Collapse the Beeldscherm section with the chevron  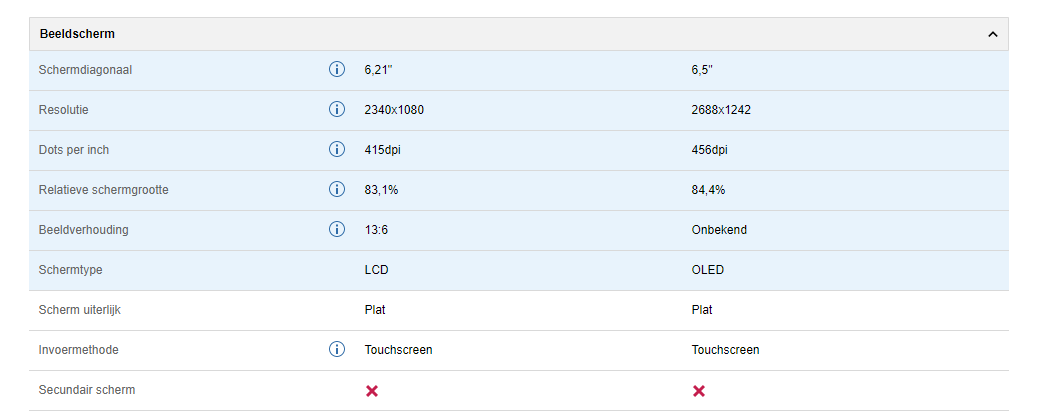[992, 34]
